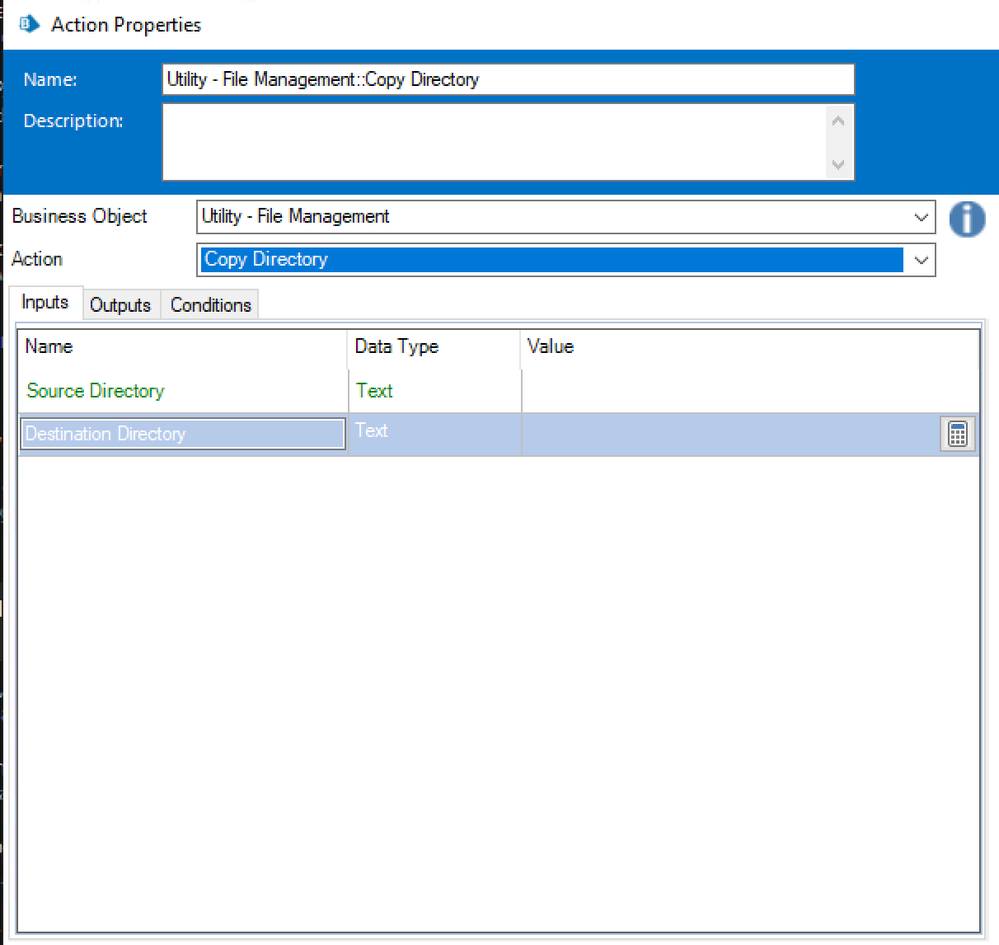Select the Inputs tab

[45, 303]
